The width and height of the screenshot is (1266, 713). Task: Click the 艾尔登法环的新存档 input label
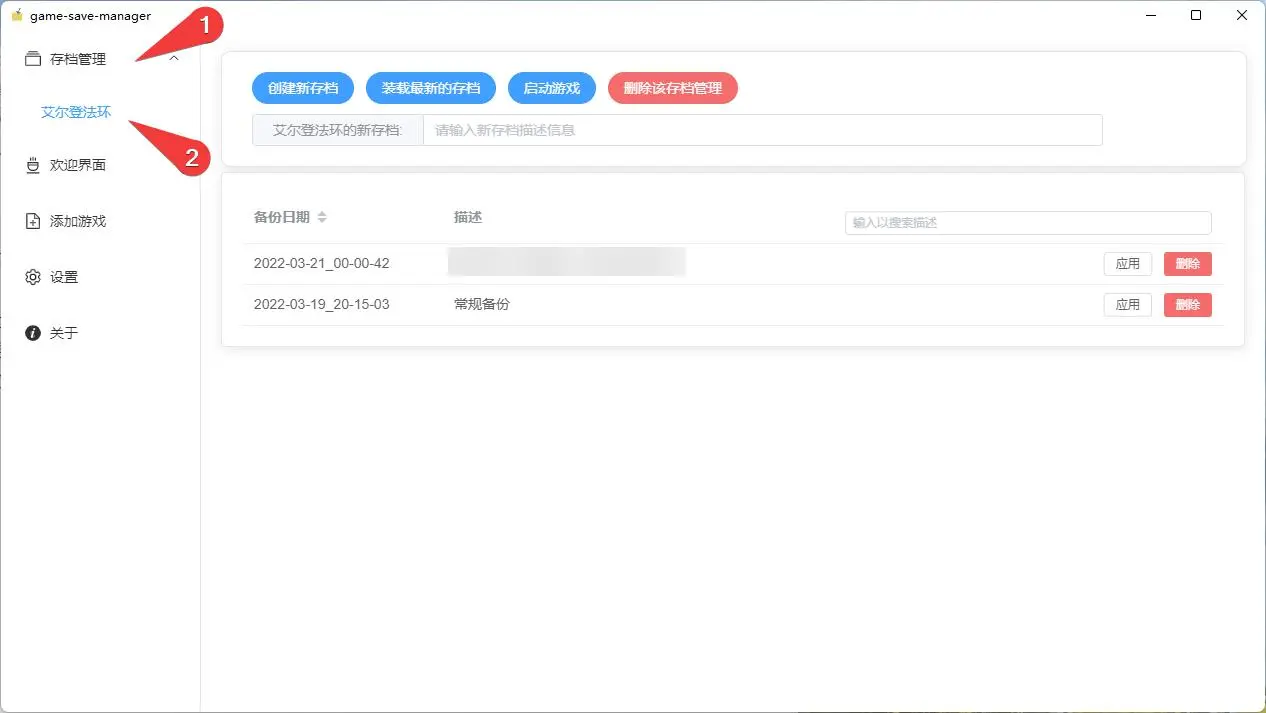[x=338, y=130]
